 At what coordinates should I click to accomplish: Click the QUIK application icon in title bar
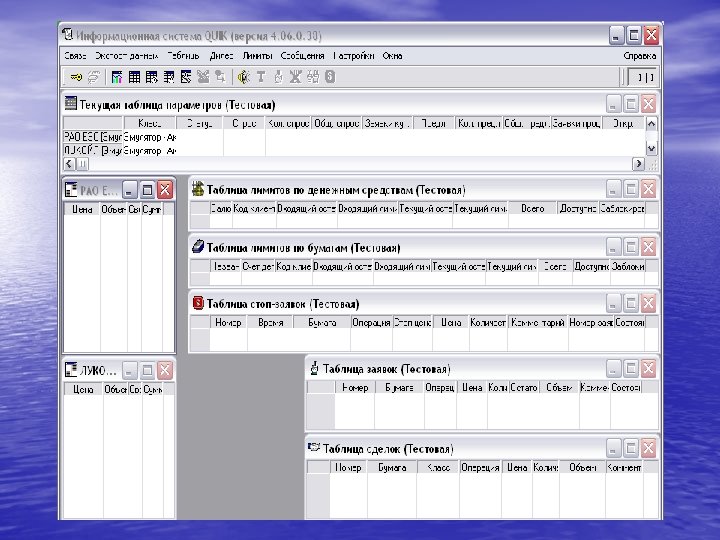(x=68, y=35)
